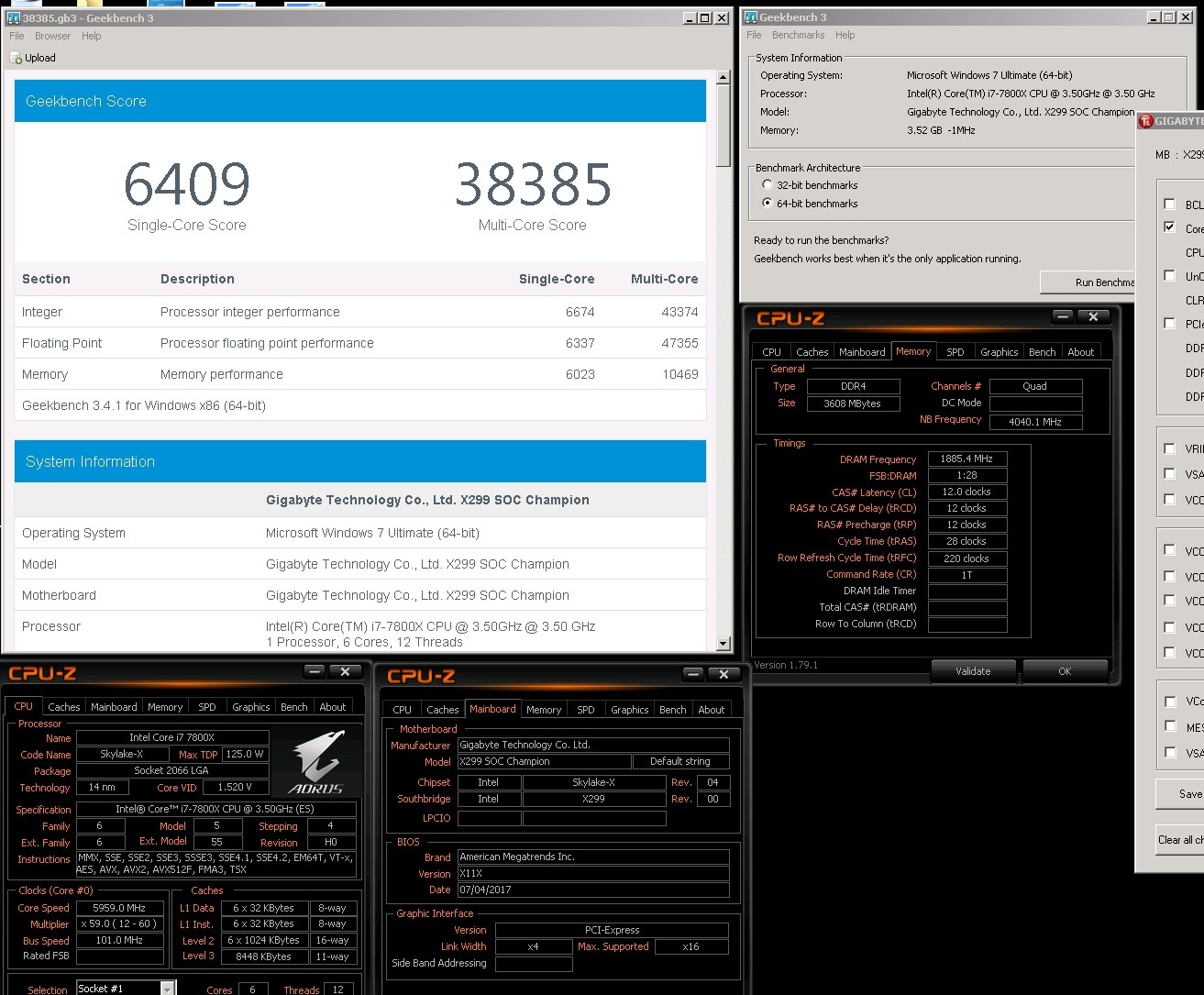This screenshot has width=1204, height=995.
Task: Click OK in the CPU-Z Memory window
Action: click(1065, 671)
